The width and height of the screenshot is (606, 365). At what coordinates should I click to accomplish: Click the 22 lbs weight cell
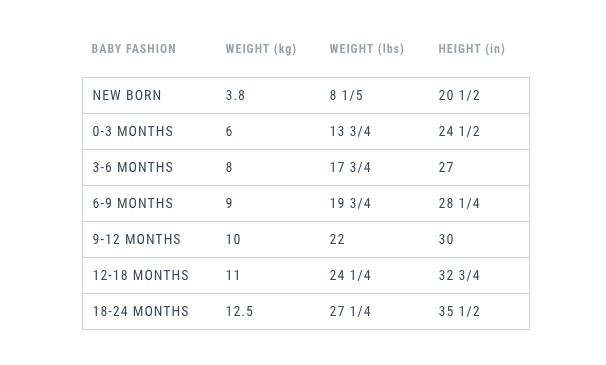click(337, 239)
